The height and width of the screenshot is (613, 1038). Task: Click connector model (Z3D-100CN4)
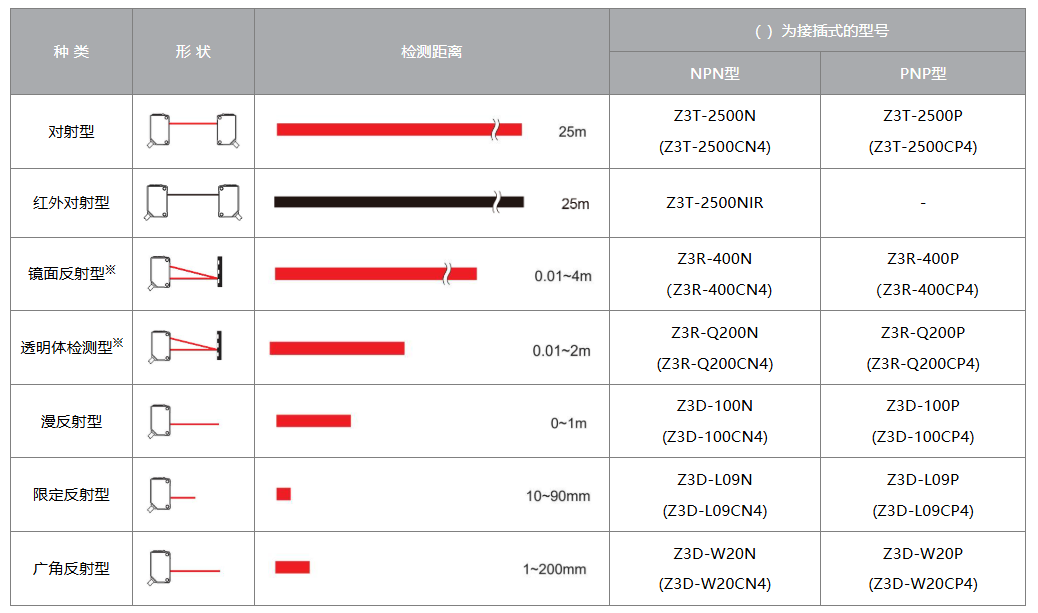[x=715, y=437]
